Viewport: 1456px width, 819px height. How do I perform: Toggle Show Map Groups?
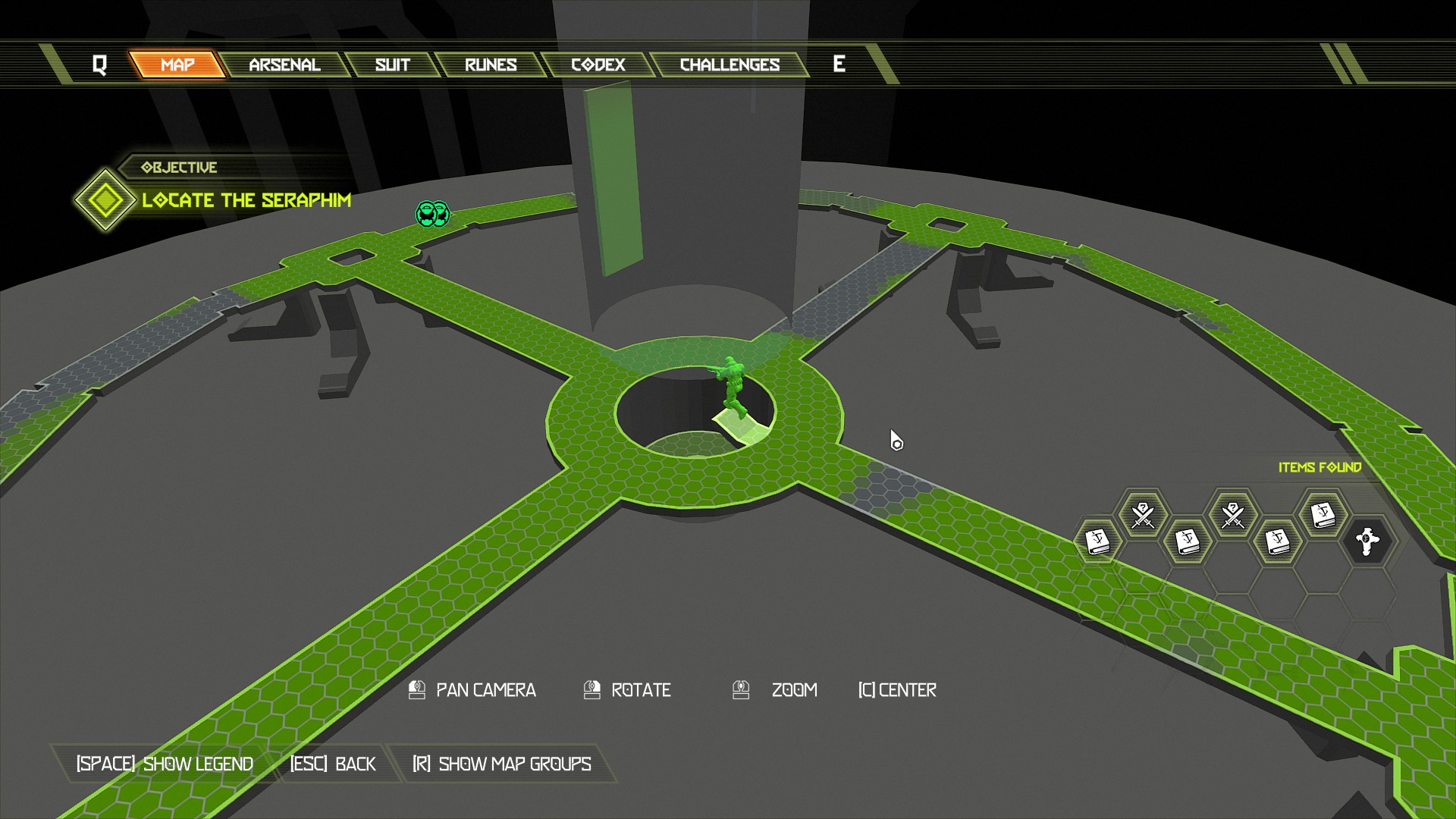click(501, 764)
